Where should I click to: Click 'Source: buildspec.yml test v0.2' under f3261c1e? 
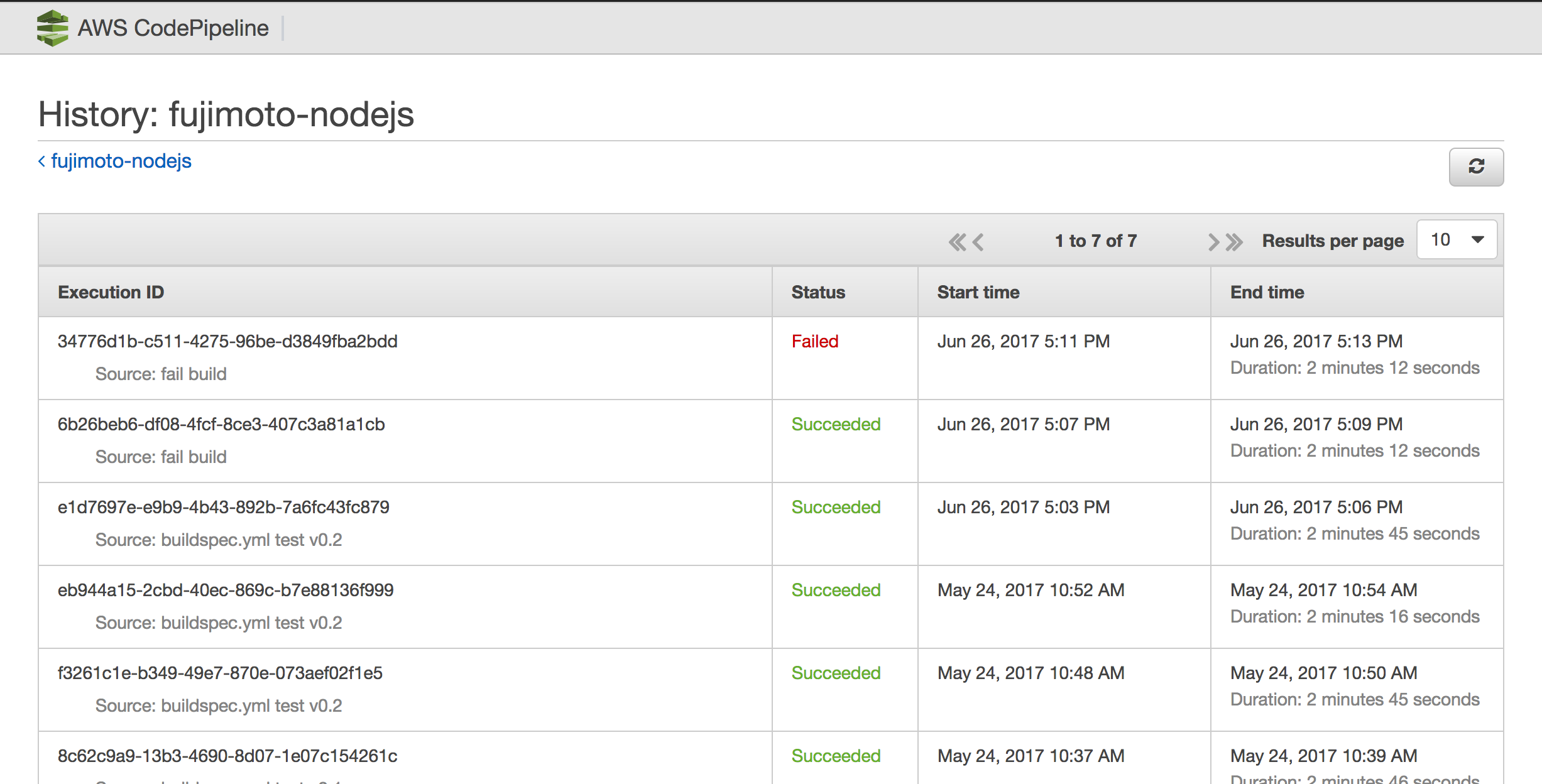click(x=219, y=705)
